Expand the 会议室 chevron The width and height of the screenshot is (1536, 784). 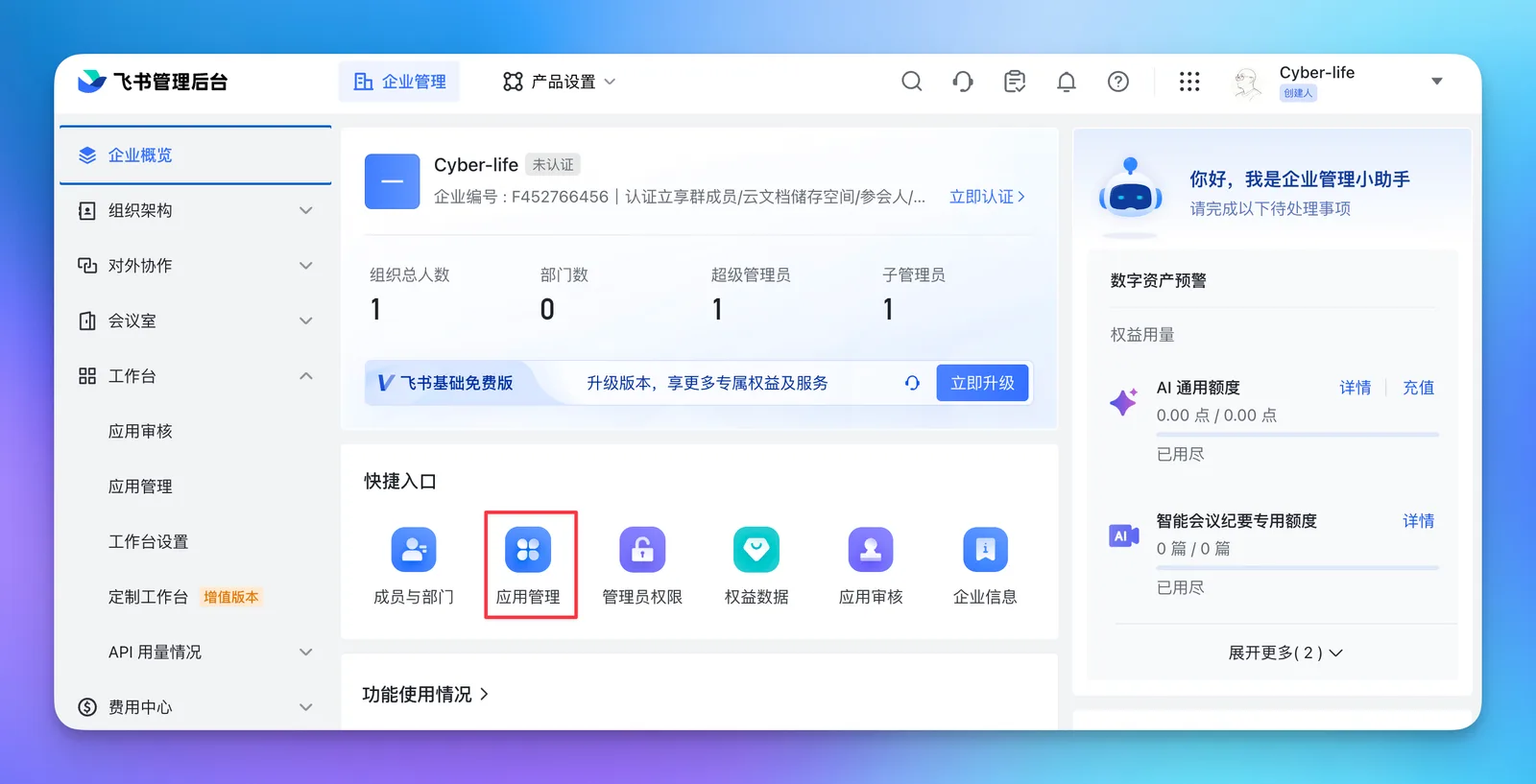click(306, 321)
